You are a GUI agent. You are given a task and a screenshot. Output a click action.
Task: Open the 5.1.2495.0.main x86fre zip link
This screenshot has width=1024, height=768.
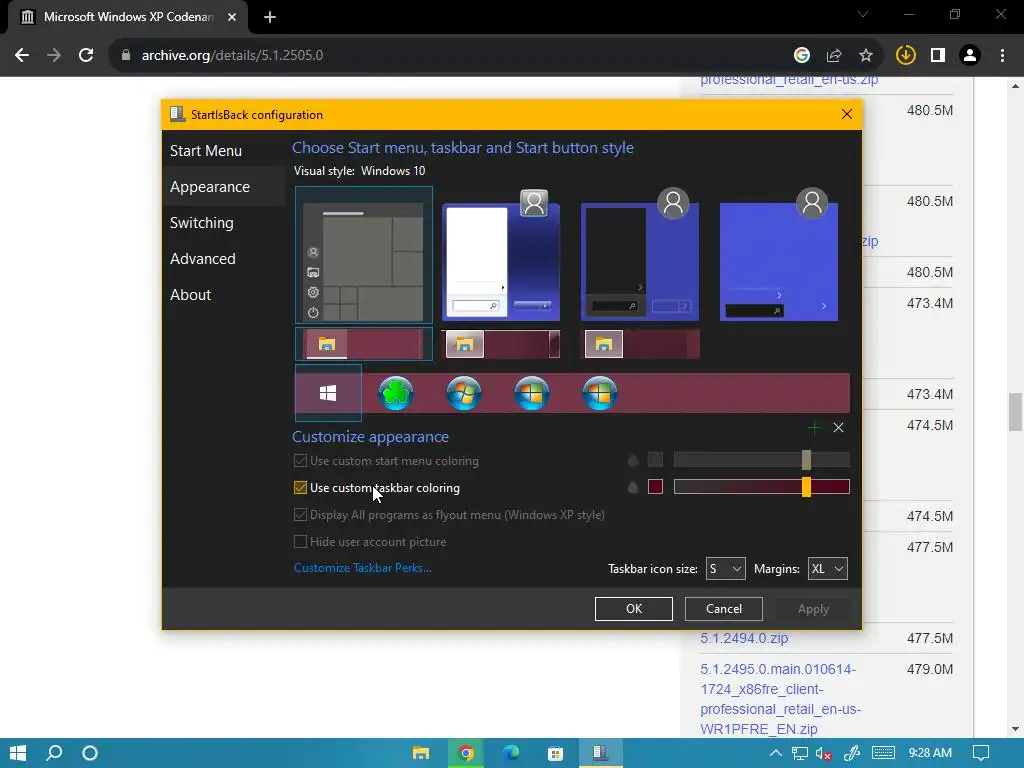780,699
